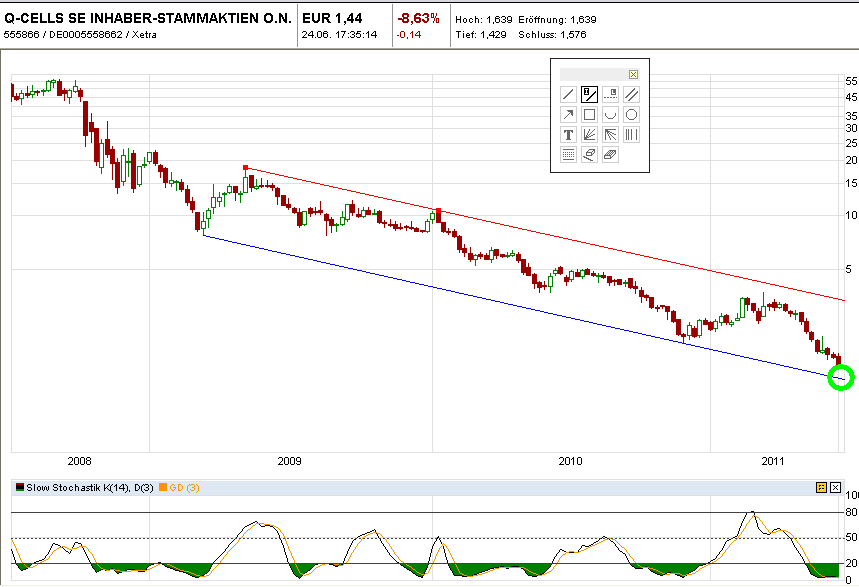The width and height of the screenshot is (859, 587).
Task: Pick the vertical lines tool
Action: pyautogui.click(x=631, y=135)
